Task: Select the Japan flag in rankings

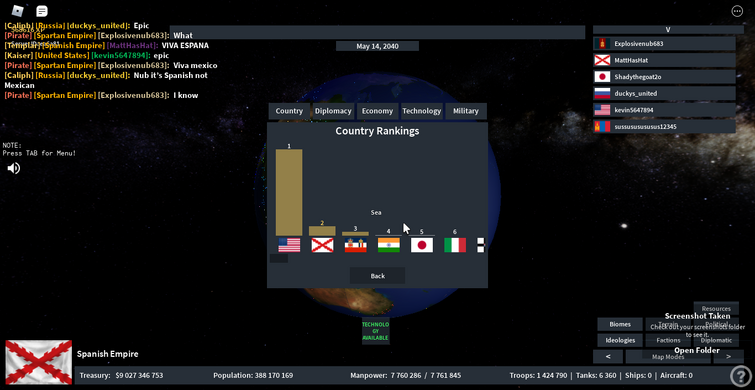Action: [422, 245]
